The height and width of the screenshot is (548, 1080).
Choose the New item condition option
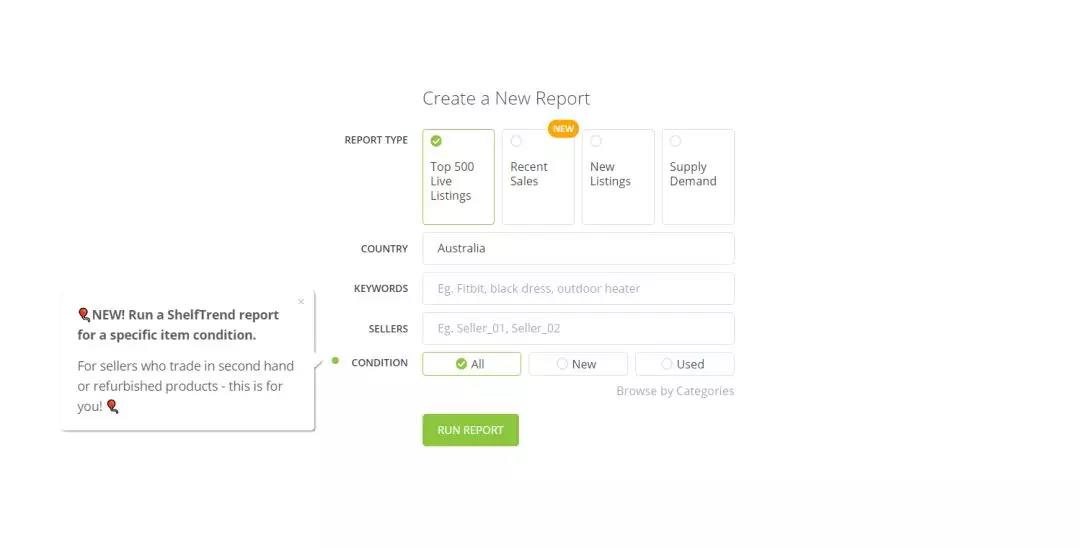point(578,364)
